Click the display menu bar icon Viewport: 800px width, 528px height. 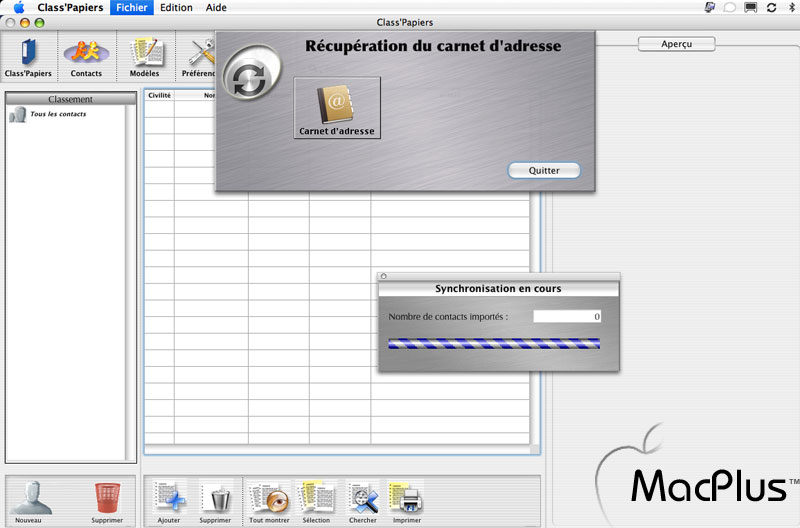(751, 7)
